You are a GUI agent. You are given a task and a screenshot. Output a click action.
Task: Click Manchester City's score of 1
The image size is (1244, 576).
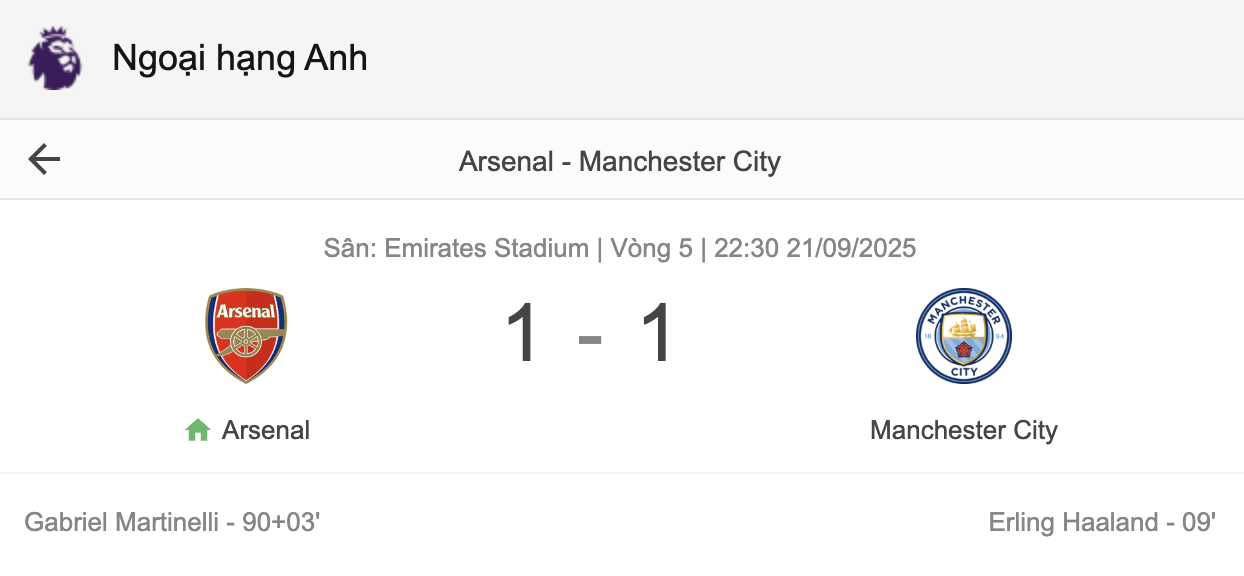tap(657, 334)
